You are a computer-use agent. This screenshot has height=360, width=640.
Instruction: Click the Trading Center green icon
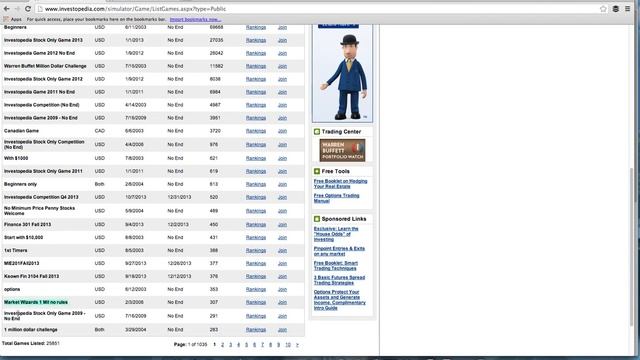click(x=317, y=131)
